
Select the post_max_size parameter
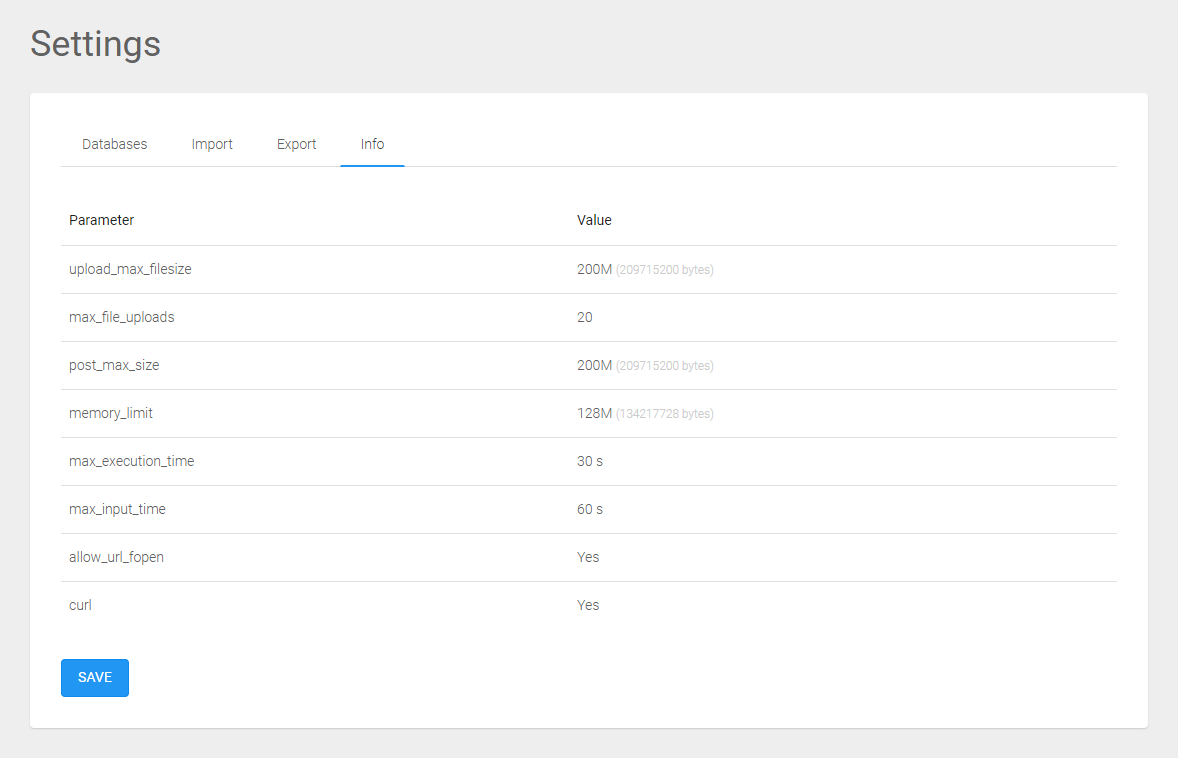[114, 365]
